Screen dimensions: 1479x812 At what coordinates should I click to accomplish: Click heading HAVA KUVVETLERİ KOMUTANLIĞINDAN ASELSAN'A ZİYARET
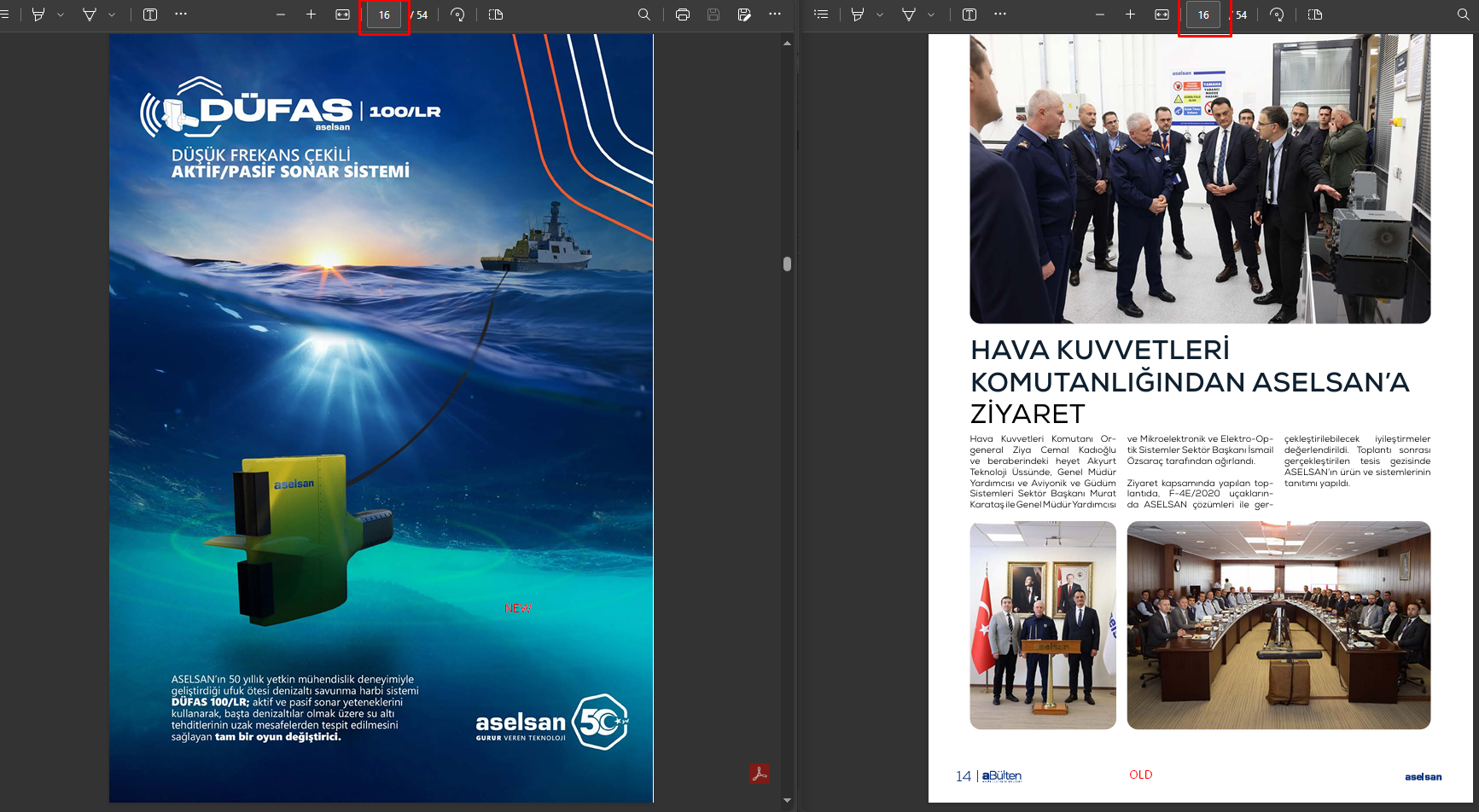1190,381
